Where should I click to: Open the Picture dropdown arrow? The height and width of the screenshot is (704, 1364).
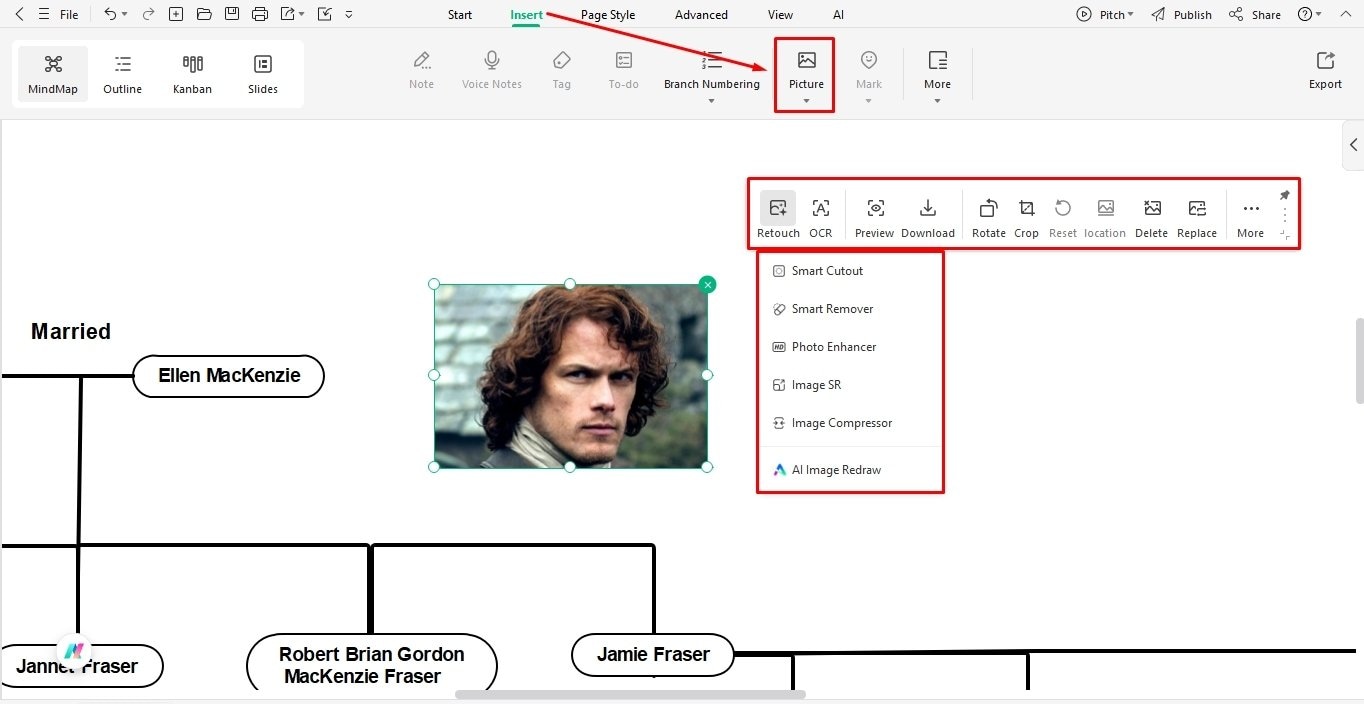pyautogui.click(x=805, y=100)
